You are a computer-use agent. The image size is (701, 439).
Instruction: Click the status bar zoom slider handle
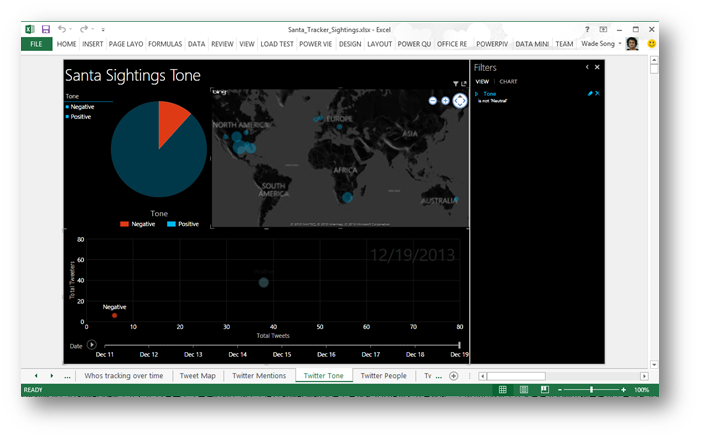click(x=591, y=390)
